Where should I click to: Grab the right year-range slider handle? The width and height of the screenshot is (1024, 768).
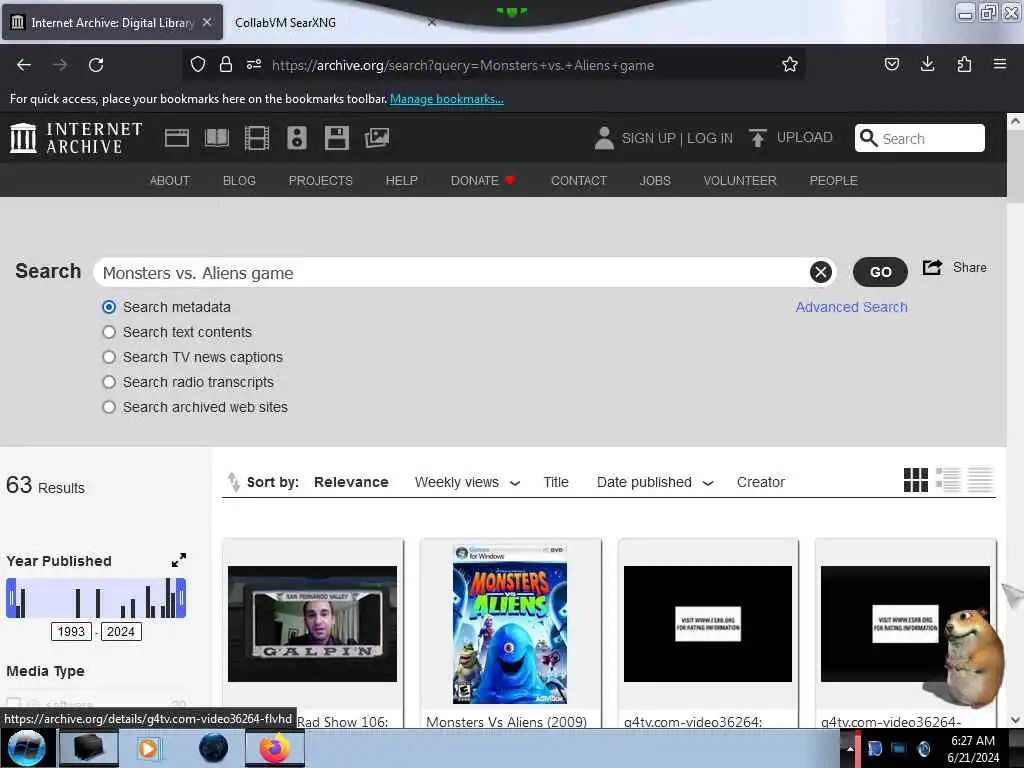coord(181,598)
